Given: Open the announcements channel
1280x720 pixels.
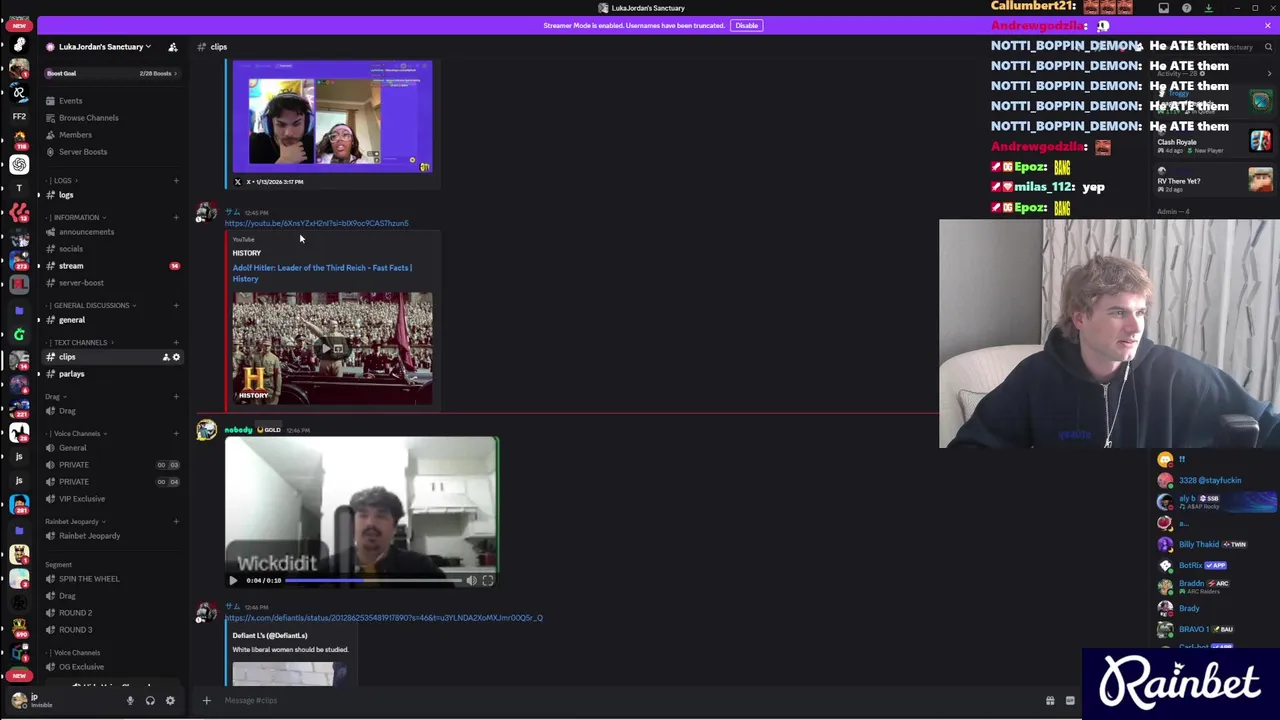Looking at the screenshot, I should pos(86,232).
